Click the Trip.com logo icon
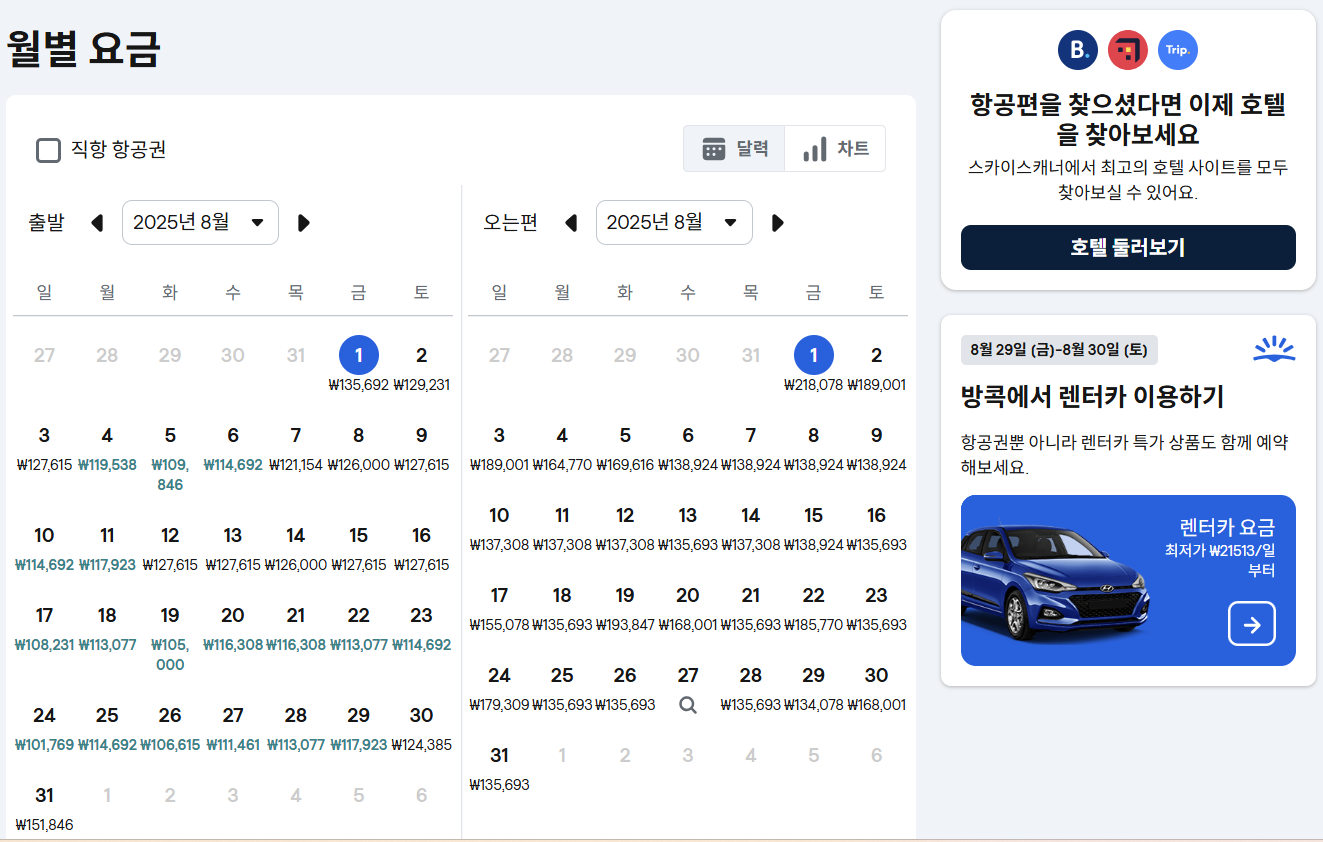 [1178, 50]
